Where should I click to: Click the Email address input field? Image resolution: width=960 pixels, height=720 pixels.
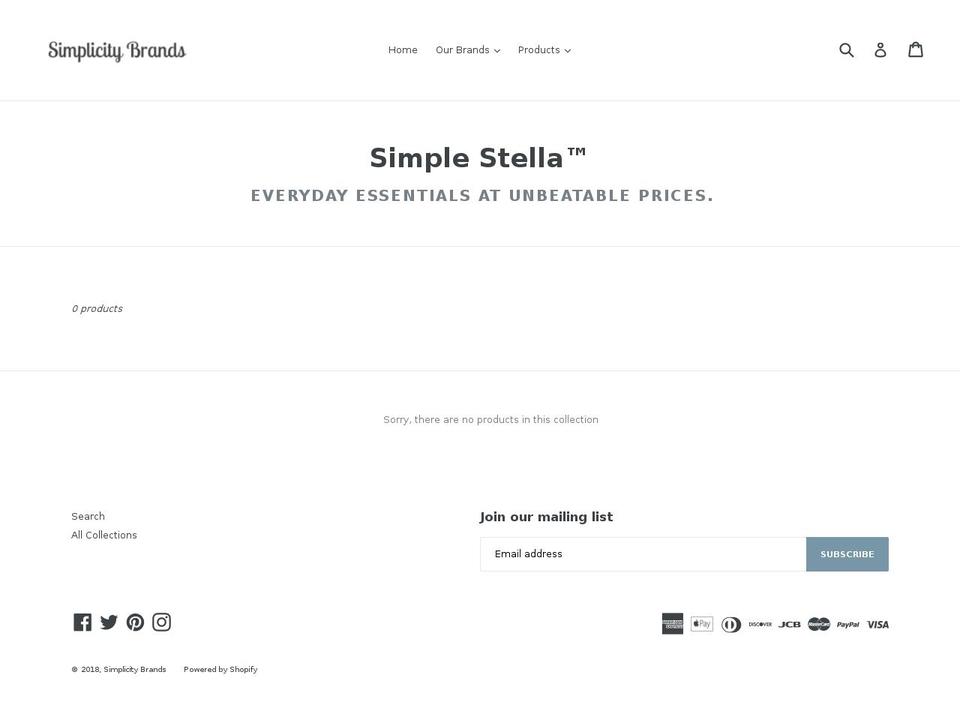tap(642, 553)
